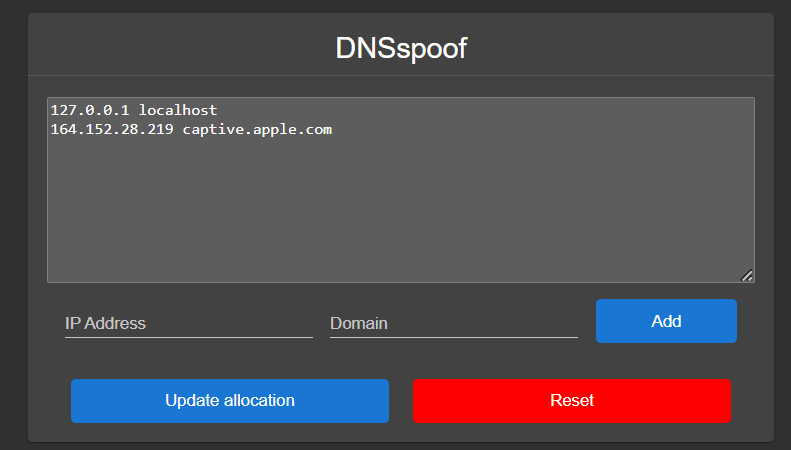Click the underline beneath Domain field

[x=453, y=337]
